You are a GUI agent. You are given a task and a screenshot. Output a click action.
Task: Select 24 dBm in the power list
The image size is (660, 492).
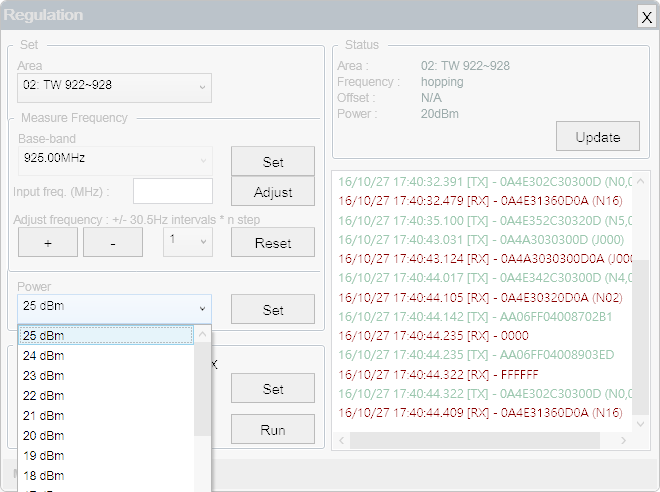click(106, 356)
